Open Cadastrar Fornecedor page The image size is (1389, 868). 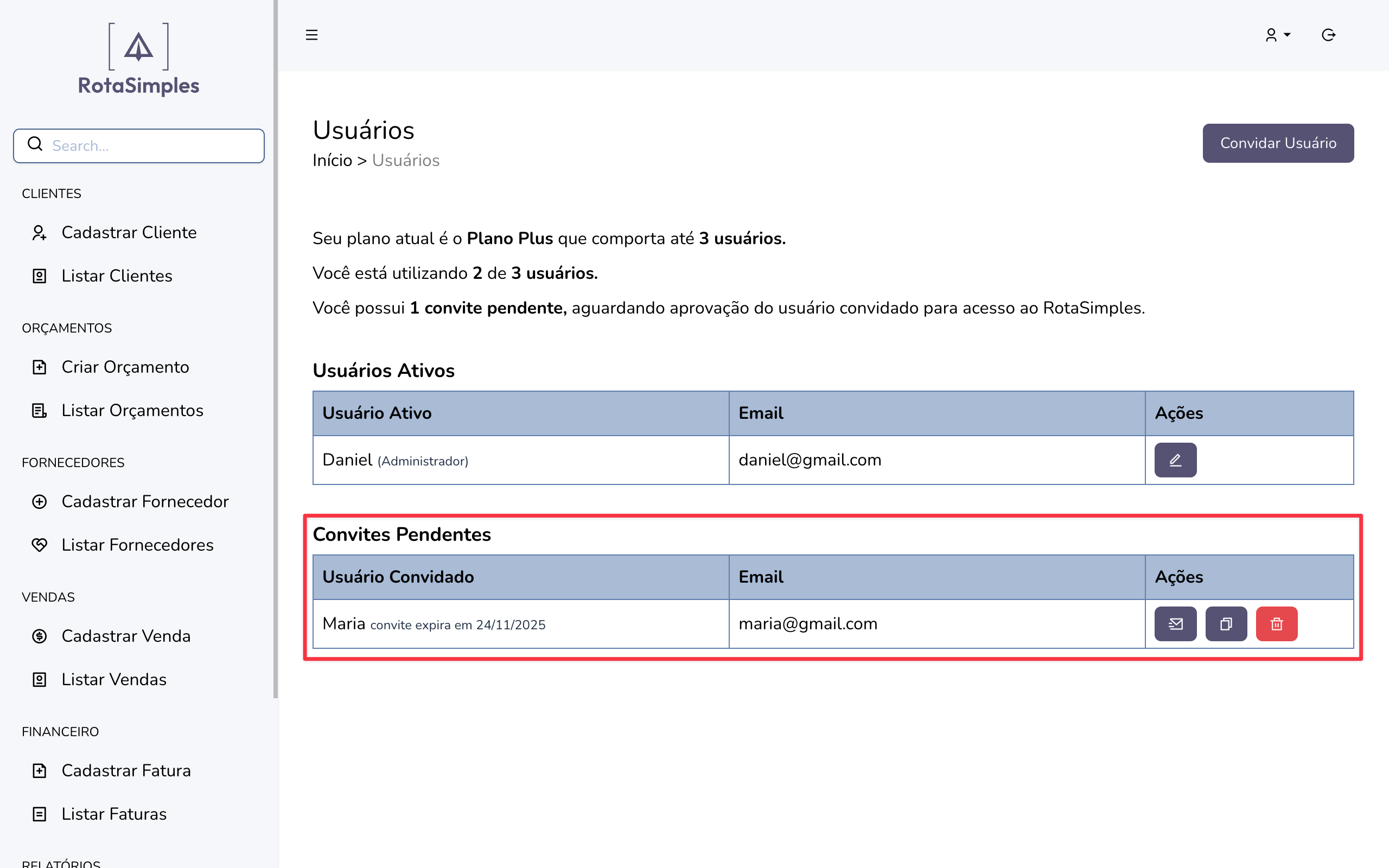[145, 502]
